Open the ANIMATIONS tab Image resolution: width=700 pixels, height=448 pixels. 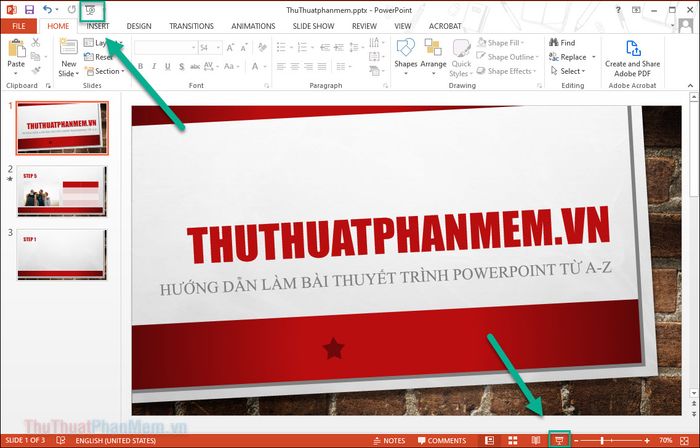point(253,26)
